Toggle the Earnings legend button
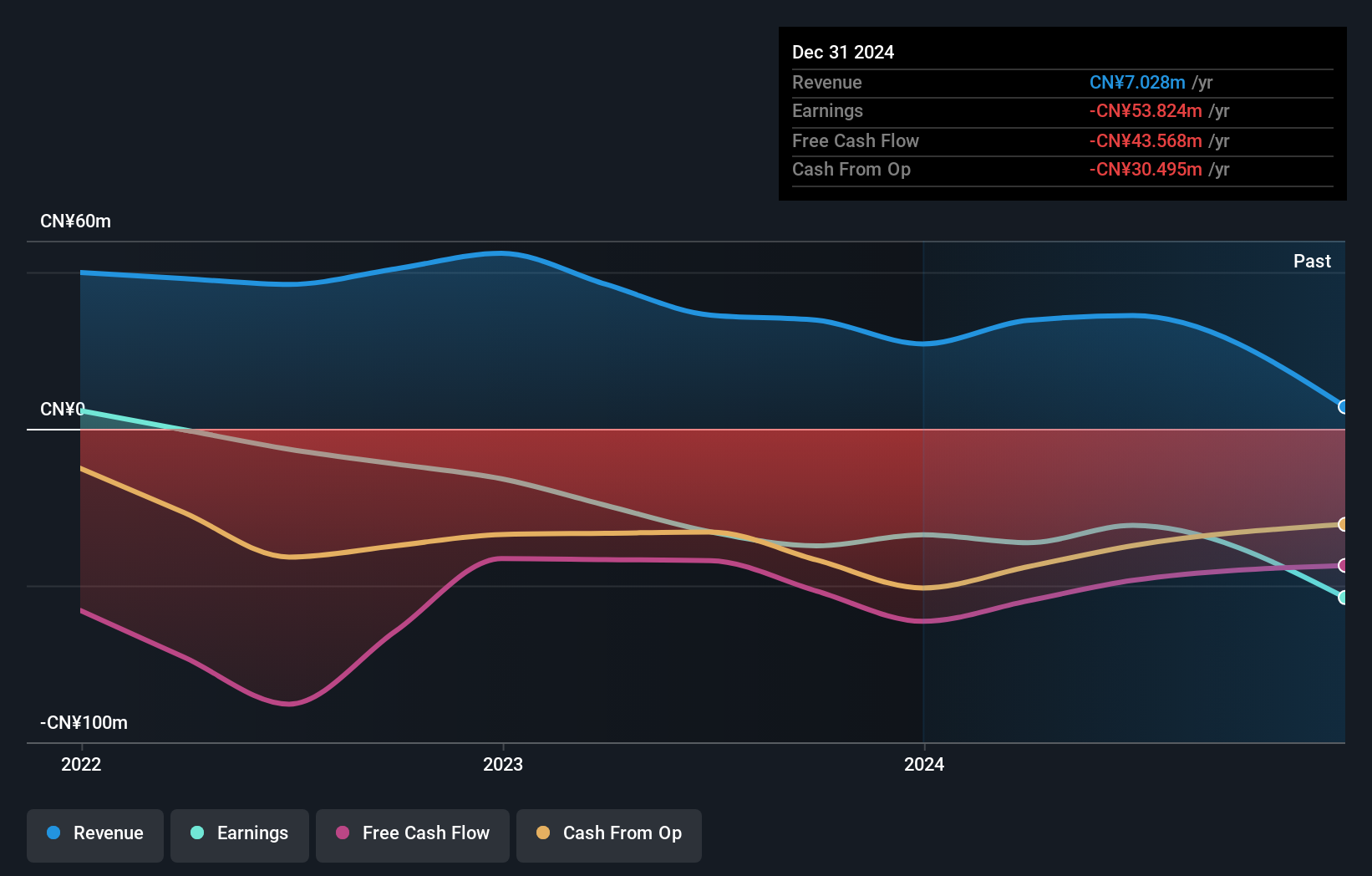Image resolution: width=1372 pixels, height=876 pixels. [240, 835]
